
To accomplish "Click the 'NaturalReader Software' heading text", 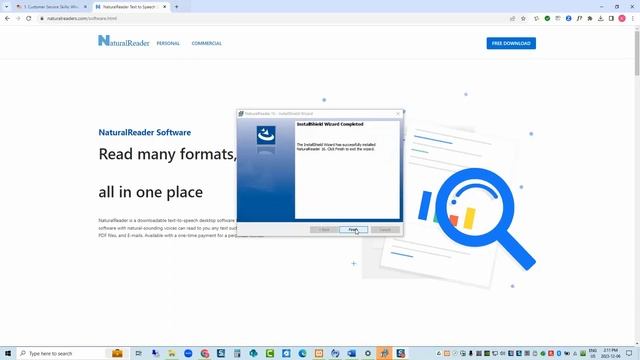I will click(144, 132).
